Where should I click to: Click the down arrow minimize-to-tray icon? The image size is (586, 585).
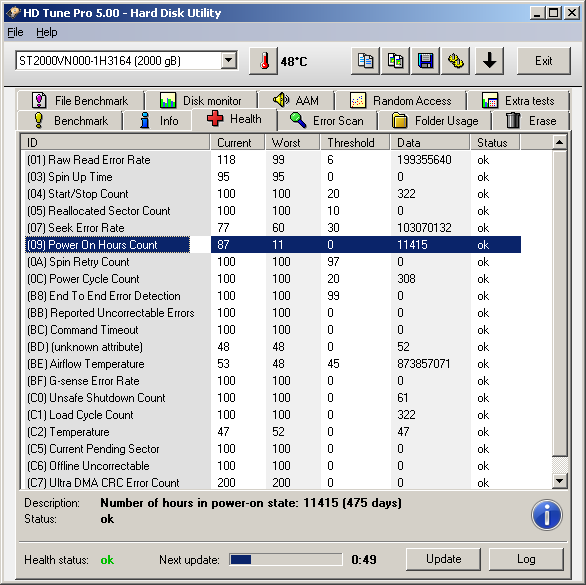489,61
